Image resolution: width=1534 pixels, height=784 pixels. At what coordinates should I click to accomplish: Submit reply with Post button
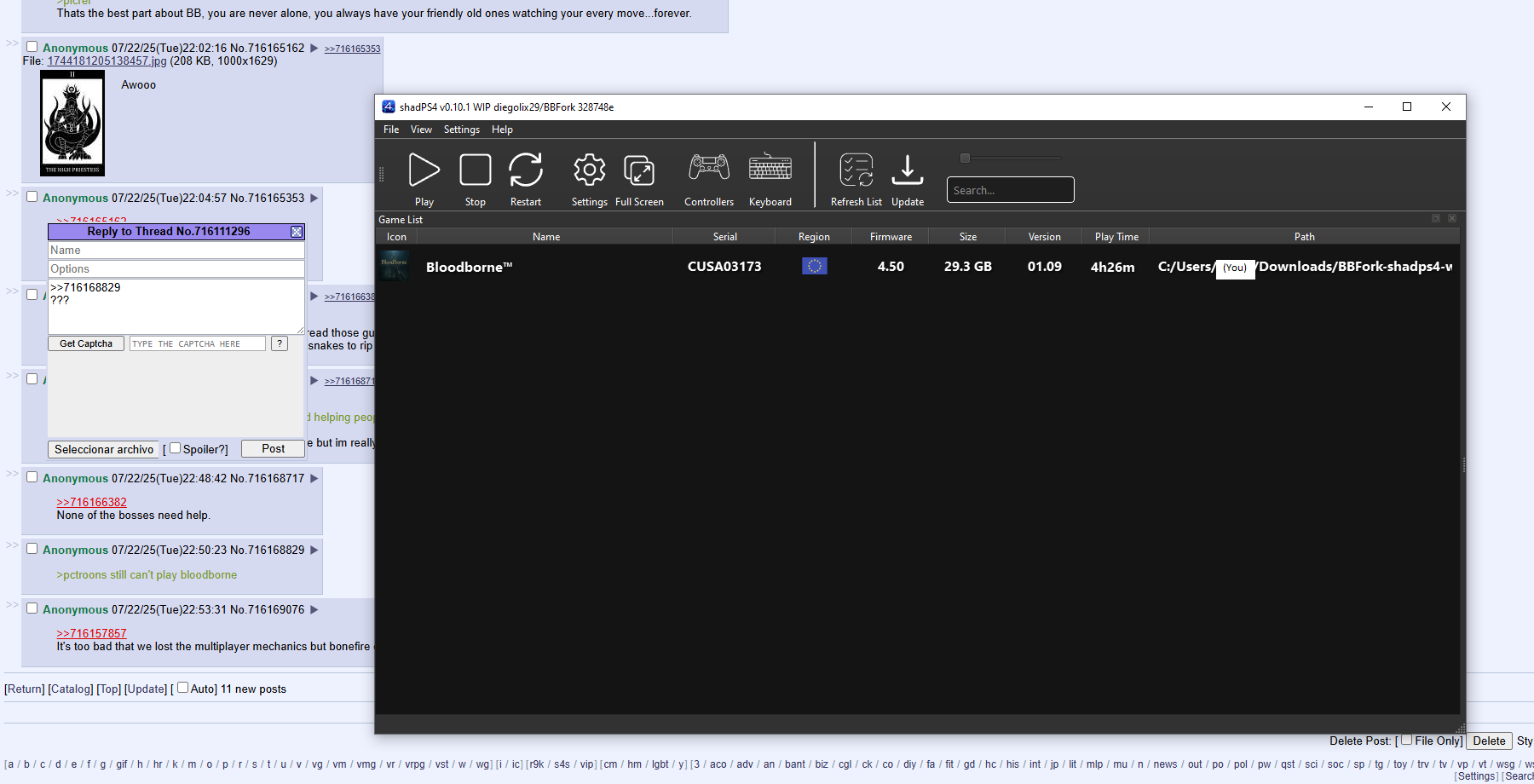coord(274,448)
